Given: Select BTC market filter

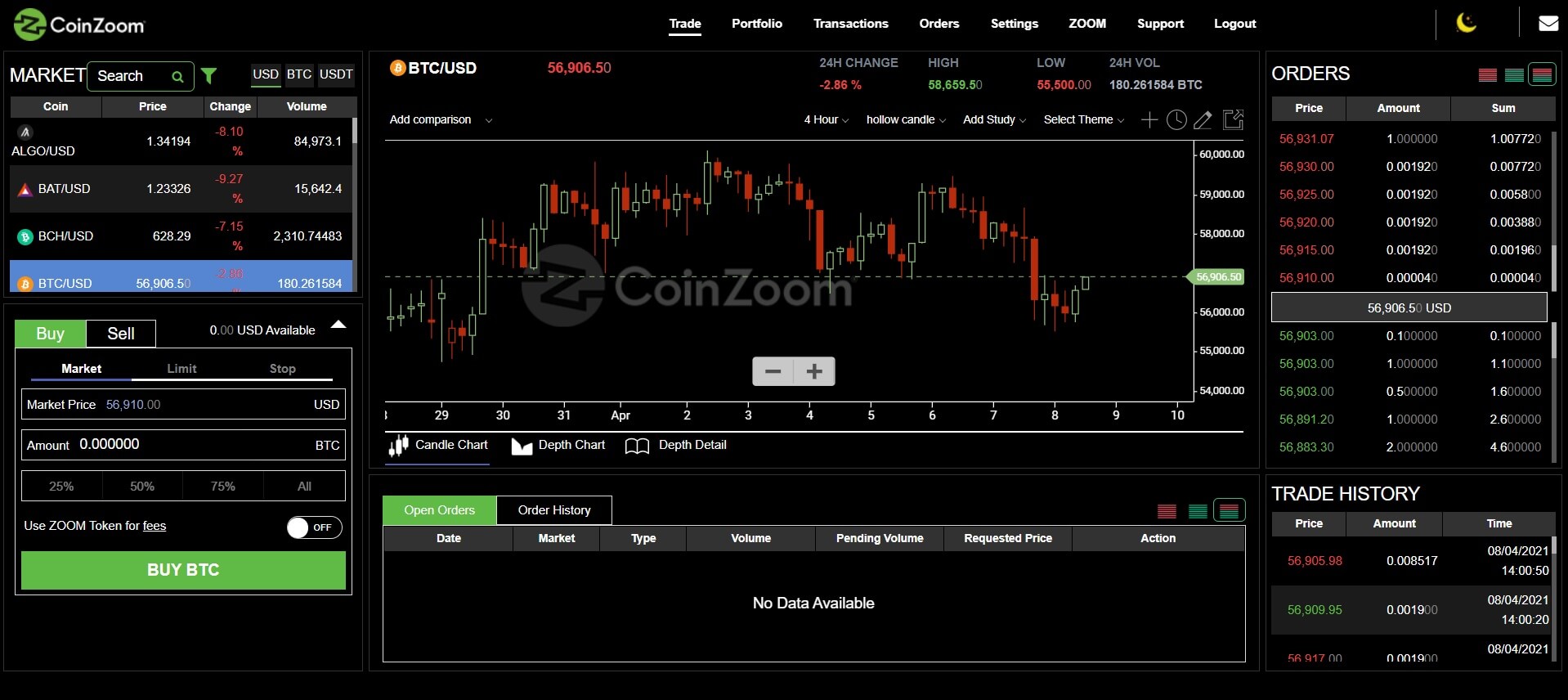Looking at the screenshot, I should [x=299, y=74].
